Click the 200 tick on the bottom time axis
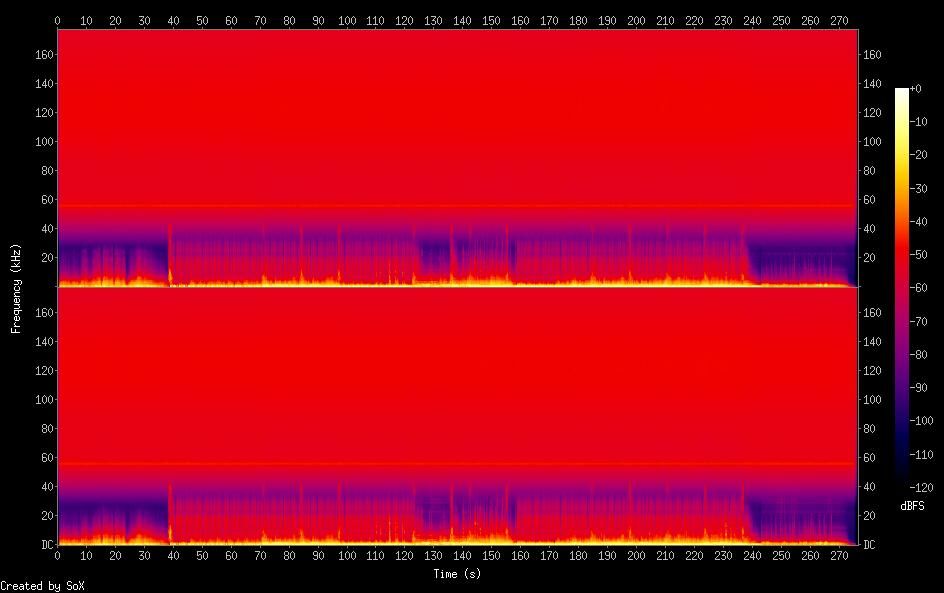944x593 pixels. (x=637, y=555)
